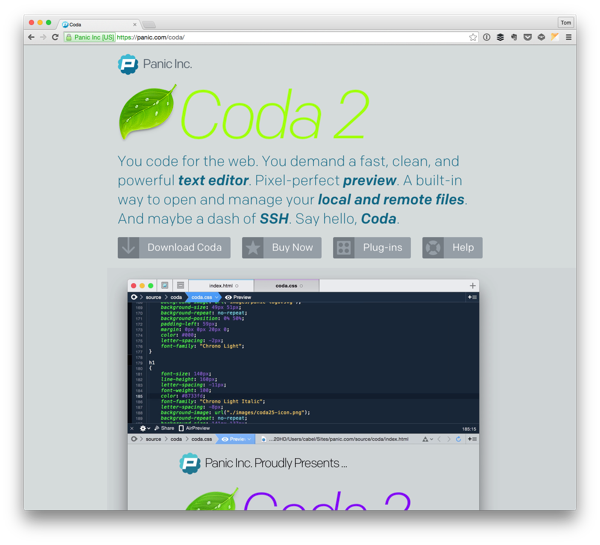Click the green Coda leaf icon
600x545 pixels.
[x=148, y=113]
